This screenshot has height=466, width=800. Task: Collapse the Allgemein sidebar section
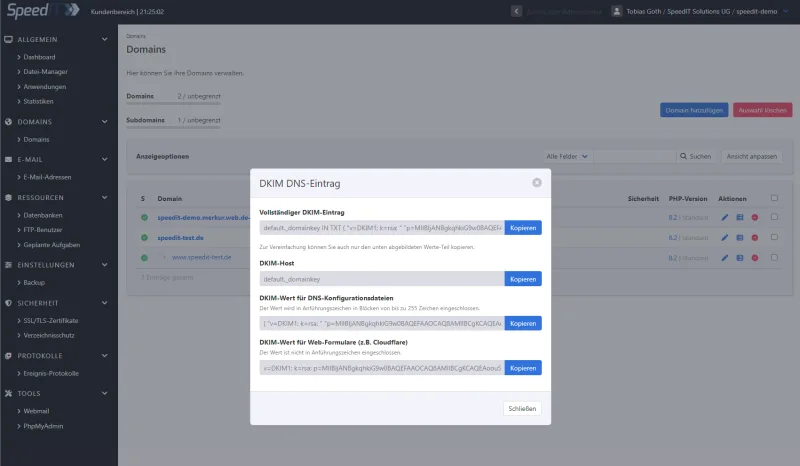point(105,39)
